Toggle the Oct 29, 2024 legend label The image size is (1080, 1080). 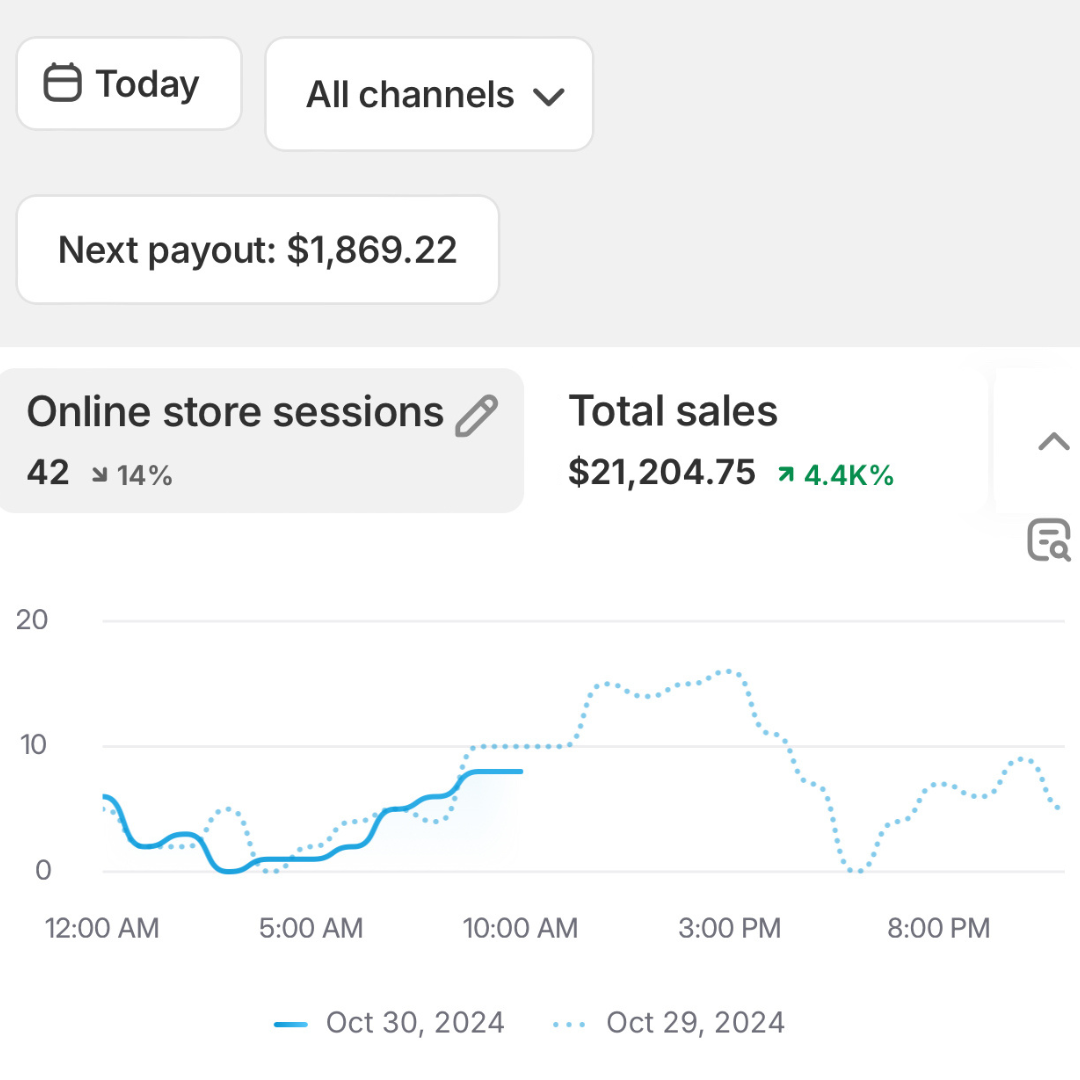(695, 1023)
